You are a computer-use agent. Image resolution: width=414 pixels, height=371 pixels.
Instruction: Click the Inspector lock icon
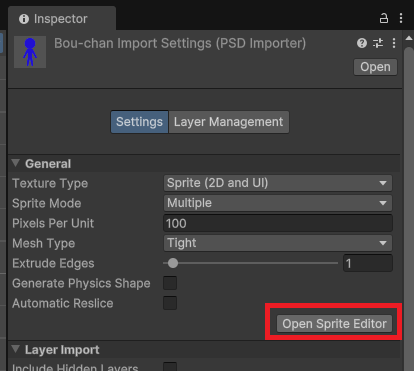pyautogui.click(x=384, y=18)
